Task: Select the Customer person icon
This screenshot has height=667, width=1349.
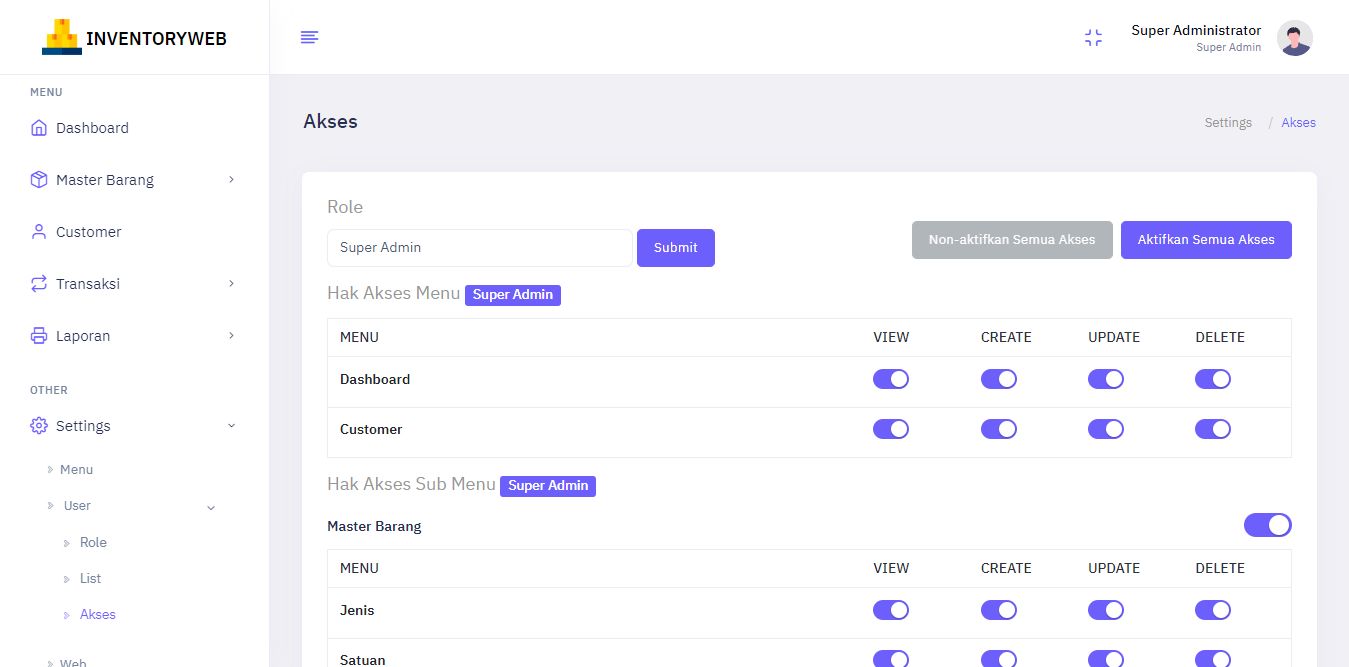Action: click(x=38, y=231)
